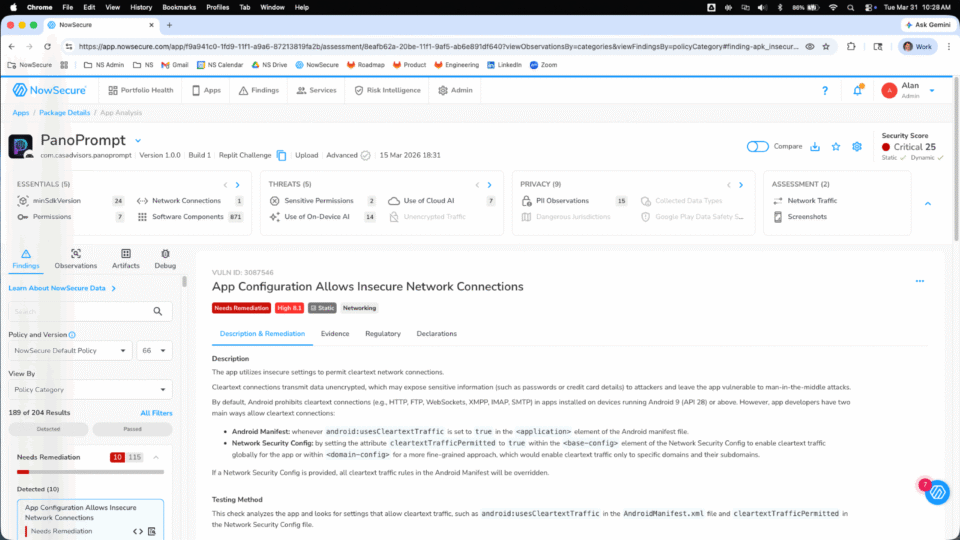Copy the Replit Challenge clipboard icon
Image resolution: width=960 pixels, height=540 pixels.
tap(281, 156)
